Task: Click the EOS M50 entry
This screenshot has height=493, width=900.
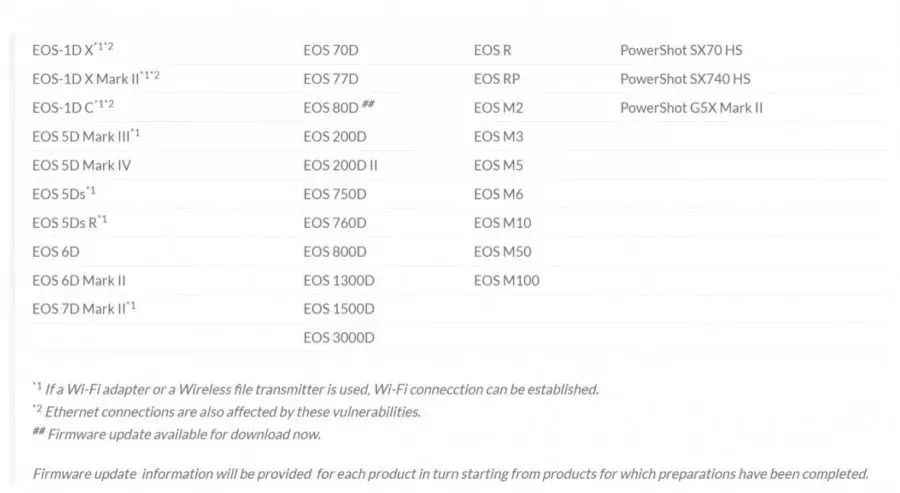Action: pyautogui.click(x=502, y=251)
